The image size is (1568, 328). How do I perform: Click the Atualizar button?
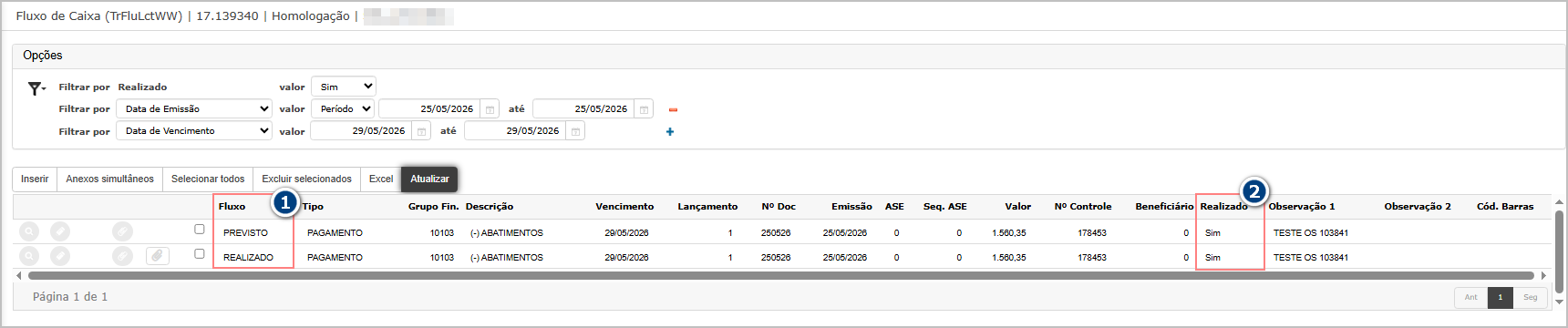(x=429, y=179)
